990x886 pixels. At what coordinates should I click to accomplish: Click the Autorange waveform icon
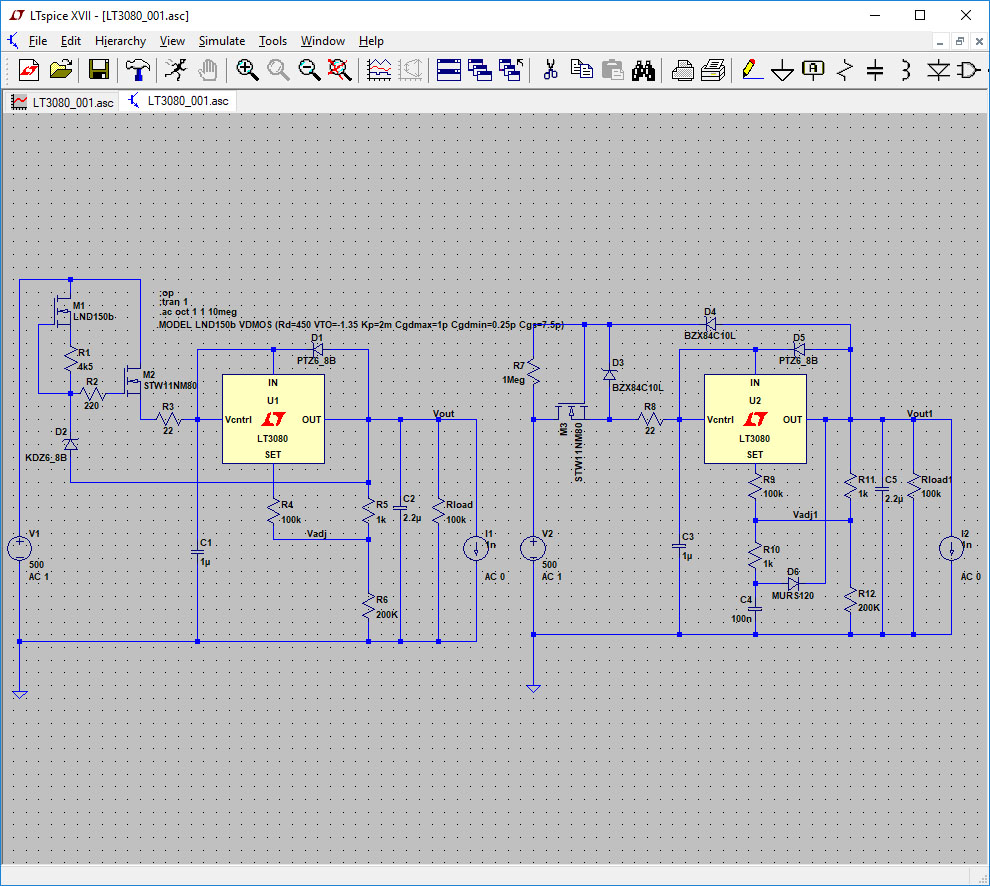pyautogui.click(x=379, y=69)
